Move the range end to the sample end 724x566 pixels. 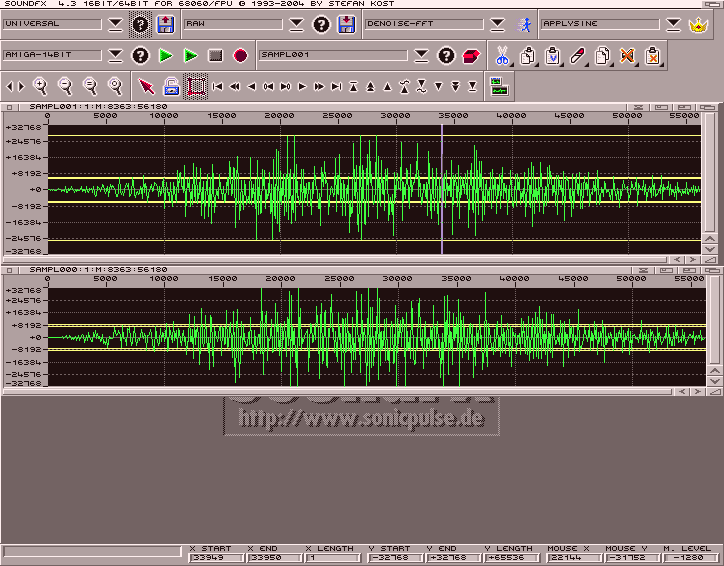(x=337, y=86)
